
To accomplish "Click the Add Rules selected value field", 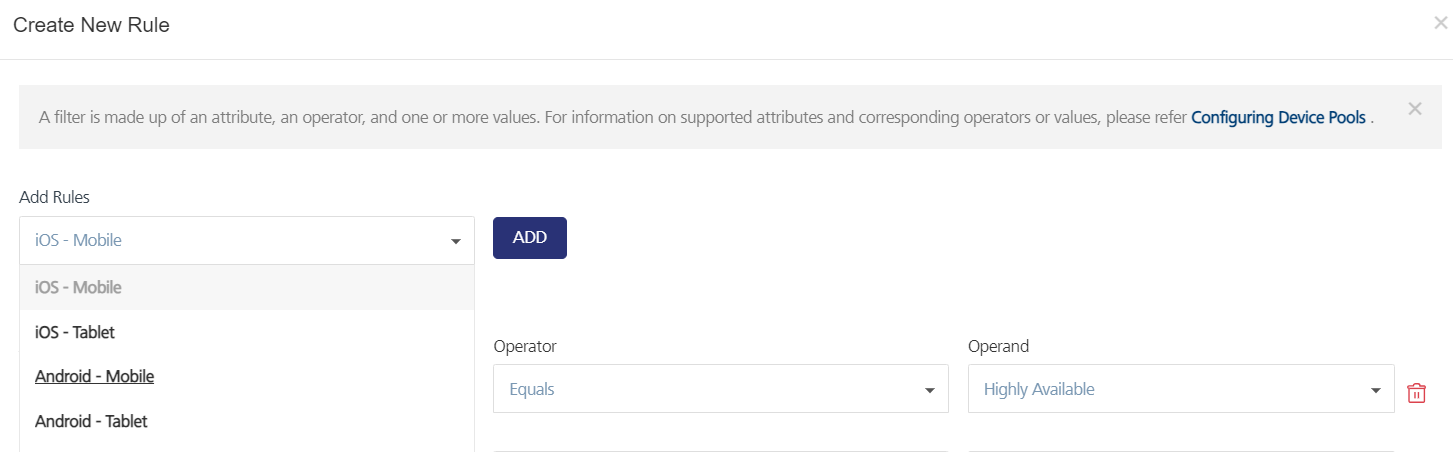I will pos(230,240).
